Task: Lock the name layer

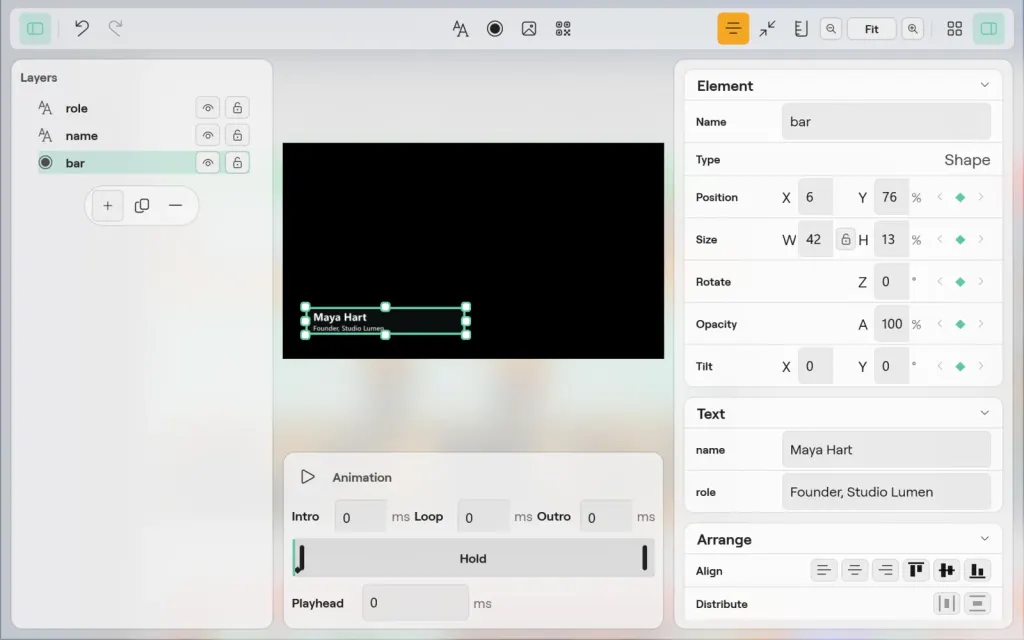Action: (x=237, y=135)
